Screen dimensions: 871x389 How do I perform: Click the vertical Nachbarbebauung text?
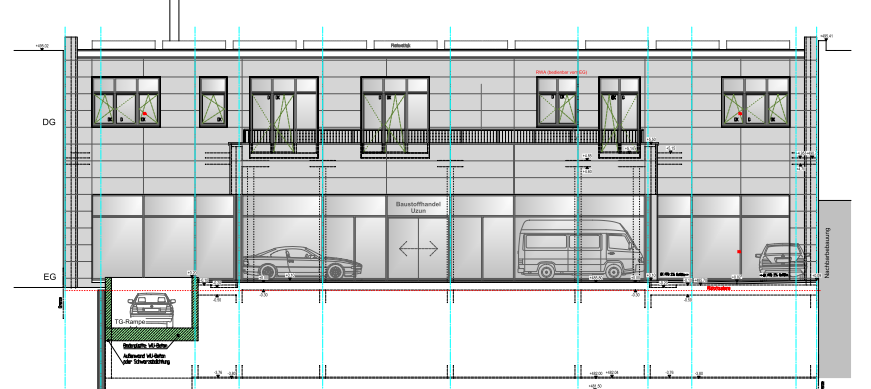click(x=828, y=253)
